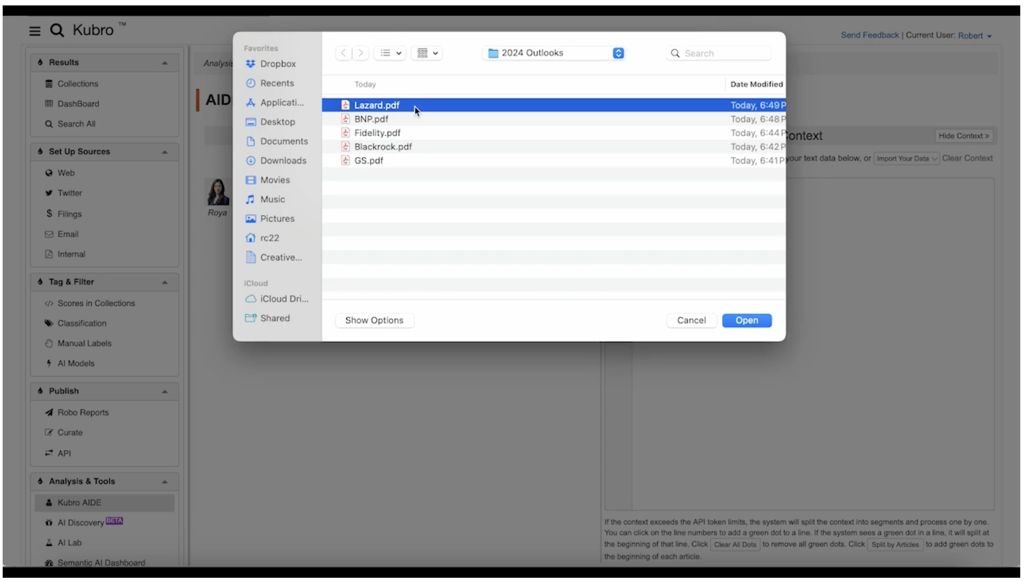Click the back navigation arrow in dialog
The image size is (1024, 581).
tap(344, 53)
